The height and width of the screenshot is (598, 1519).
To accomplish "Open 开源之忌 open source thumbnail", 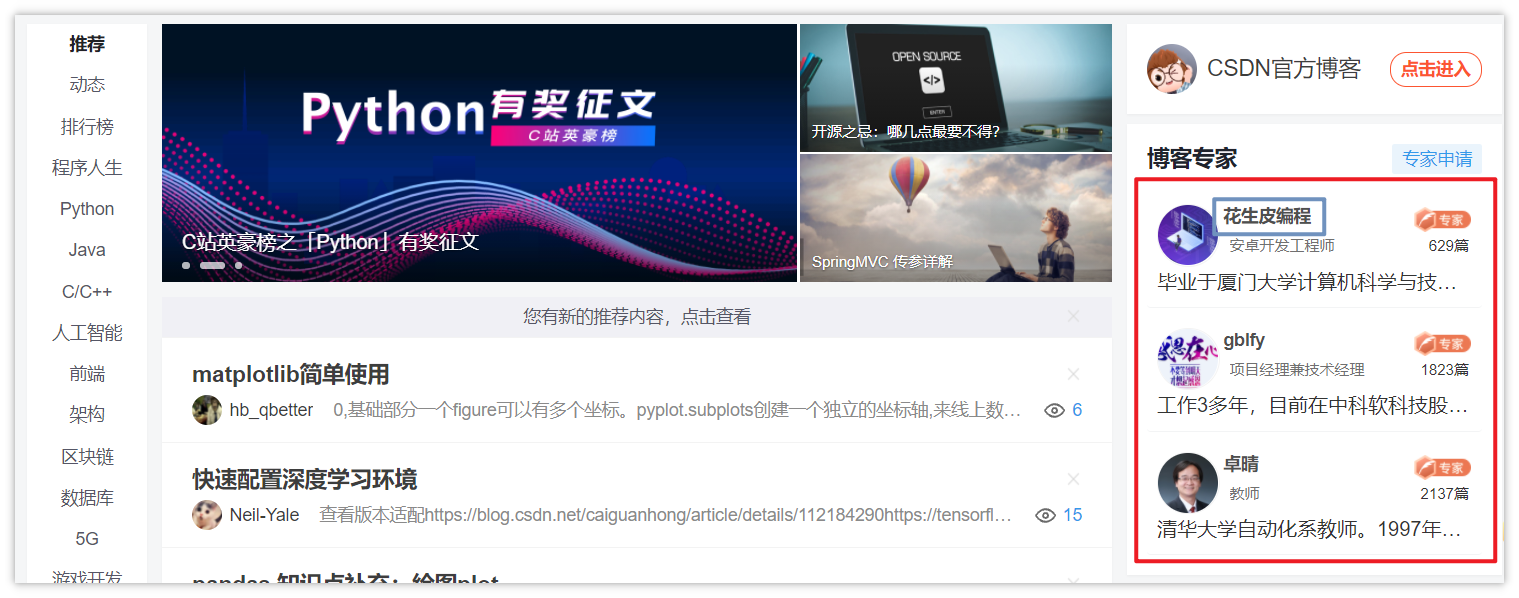I will (956, 88).
